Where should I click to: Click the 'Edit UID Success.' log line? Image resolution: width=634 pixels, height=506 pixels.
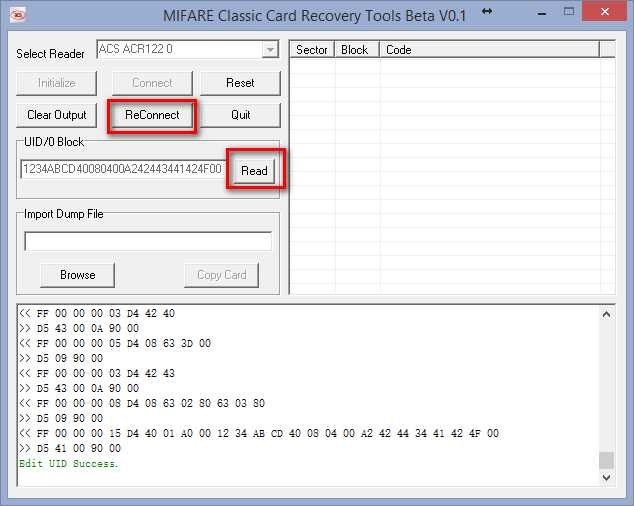[69, 464]
